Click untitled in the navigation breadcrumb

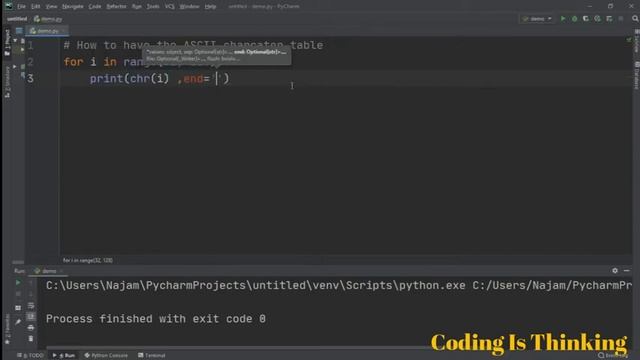(x=17, y=19)
